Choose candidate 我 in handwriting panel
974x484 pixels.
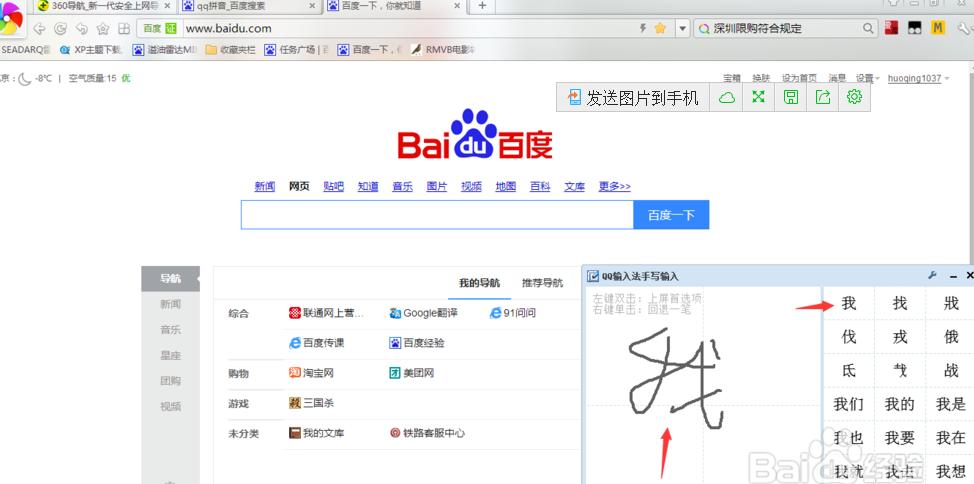tap(849, 303)
